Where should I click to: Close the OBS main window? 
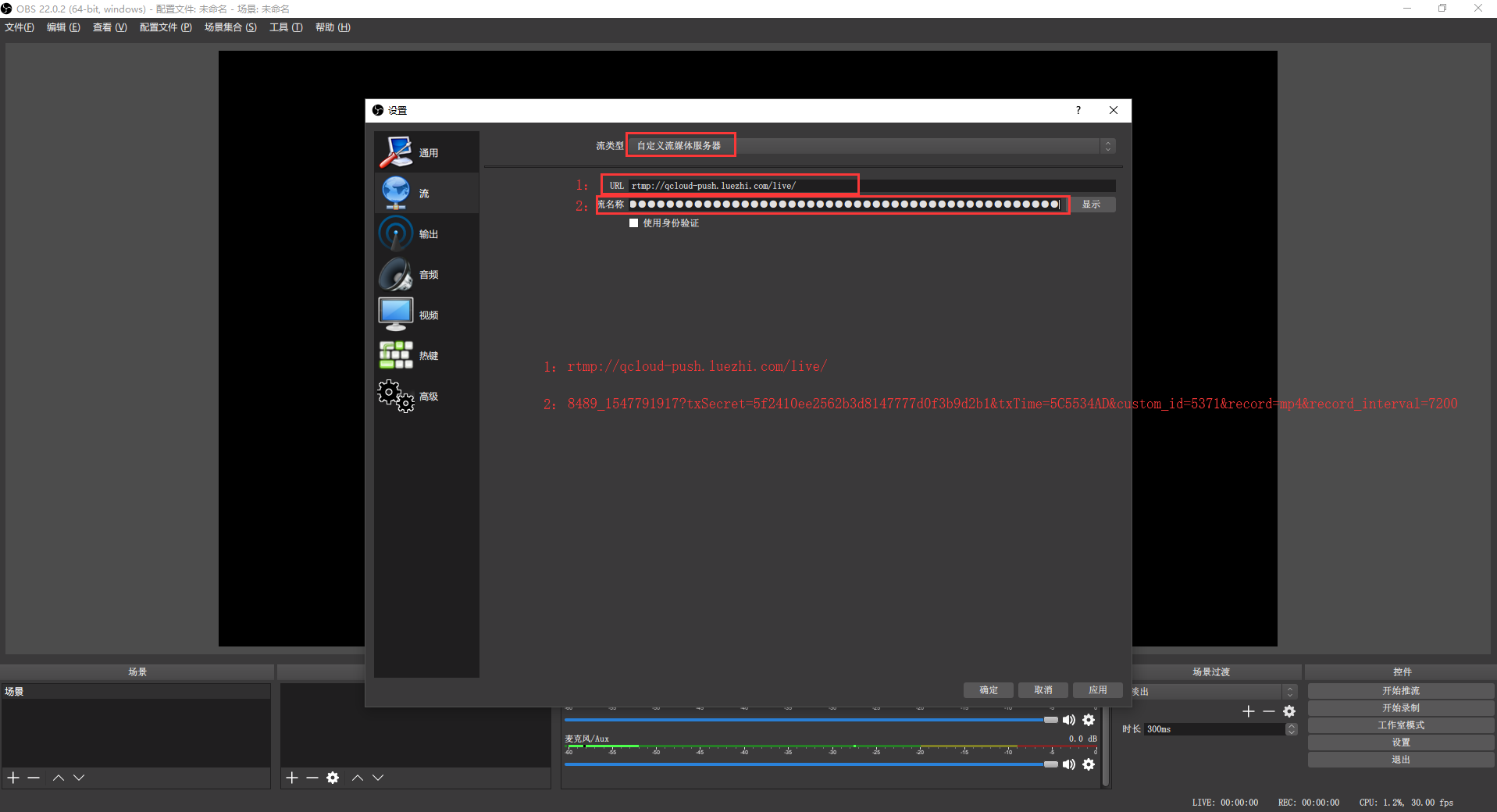click(1477, 9)
